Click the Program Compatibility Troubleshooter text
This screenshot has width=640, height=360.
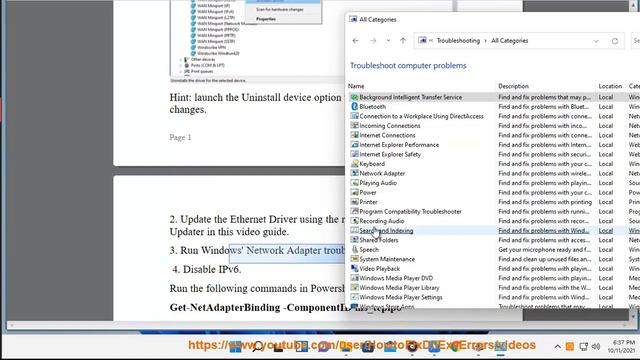pos(410,211)
